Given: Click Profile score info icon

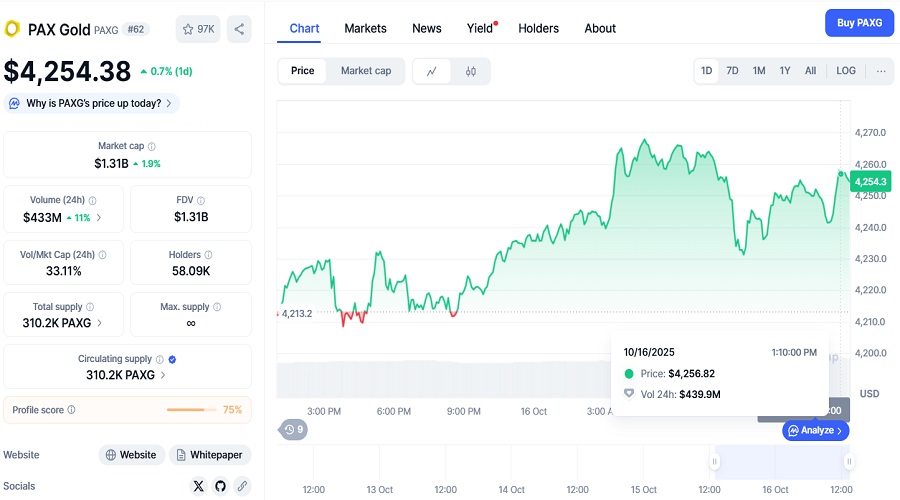Looking at the screenshot, I should pyautogui.click(x=71, y=410).
